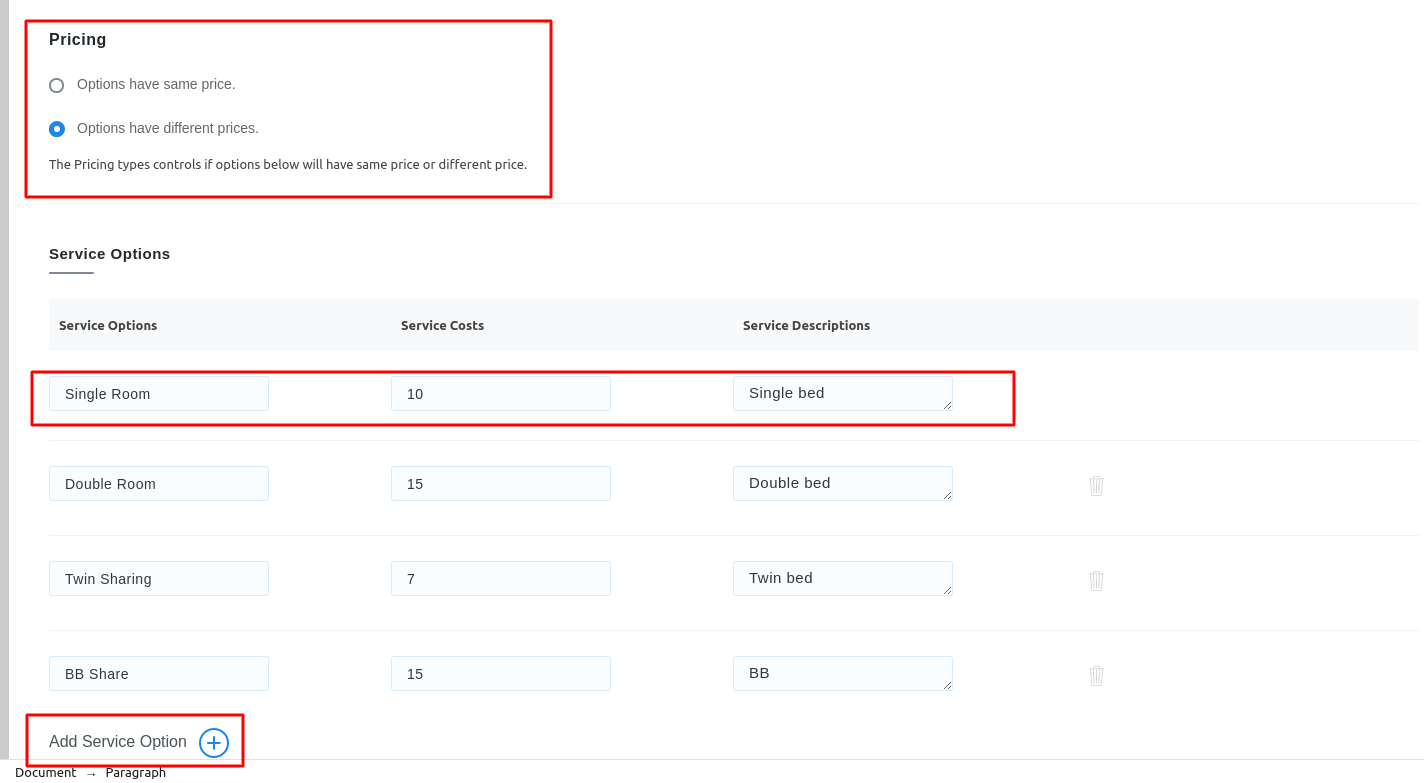Image resolution: width=1424 pixels, height=783 pixels.
Task: Delete the Double Room service option
Action: (1096, 485)
